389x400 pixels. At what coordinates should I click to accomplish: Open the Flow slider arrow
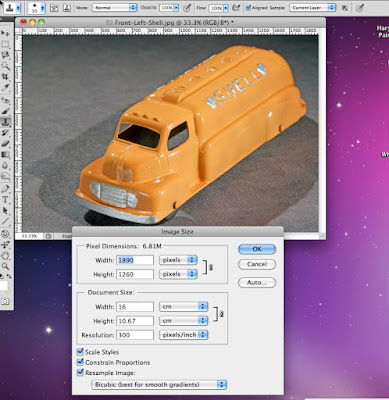[226, 8]
